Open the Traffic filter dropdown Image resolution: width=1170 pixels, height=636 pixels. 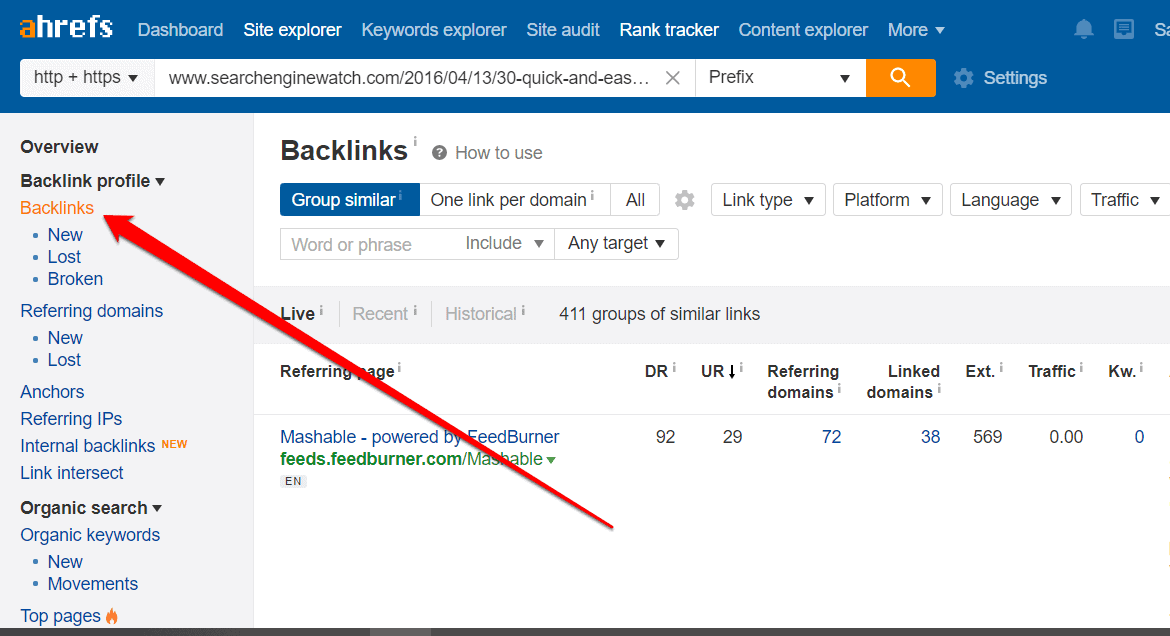1125,200
